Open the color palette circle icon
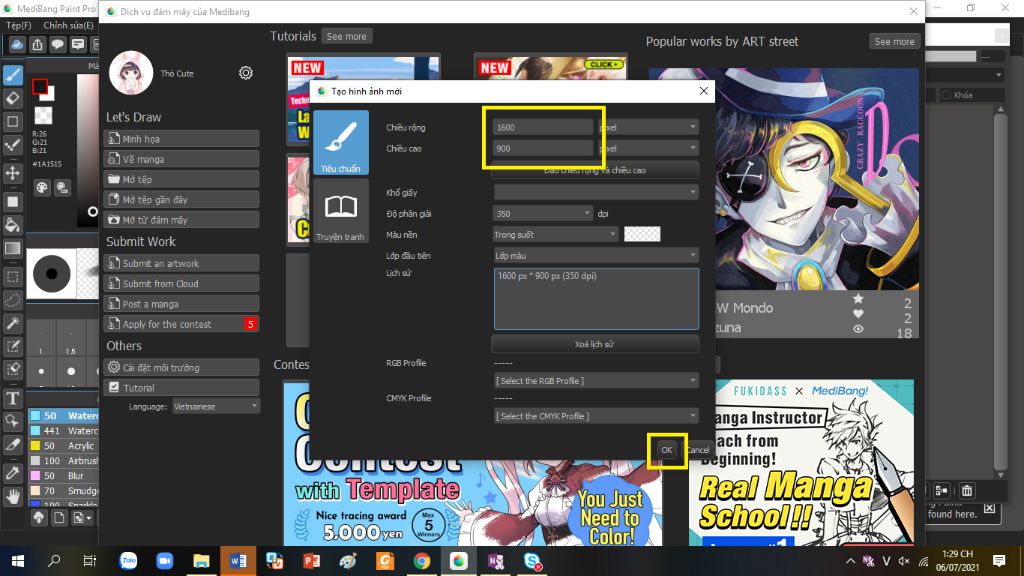The image size is (1024, 576). [x=42, y=188]
